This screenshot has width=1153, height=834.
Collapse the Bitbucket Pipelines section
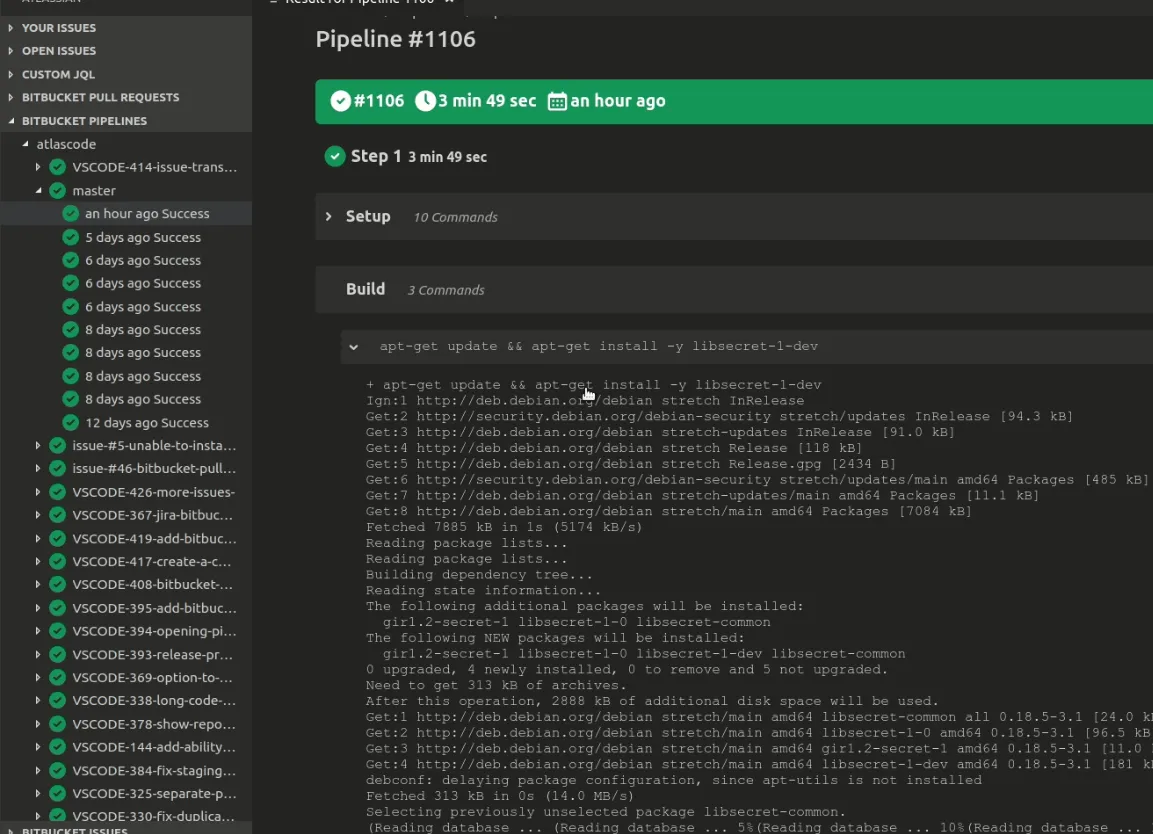tap(11, 121)
